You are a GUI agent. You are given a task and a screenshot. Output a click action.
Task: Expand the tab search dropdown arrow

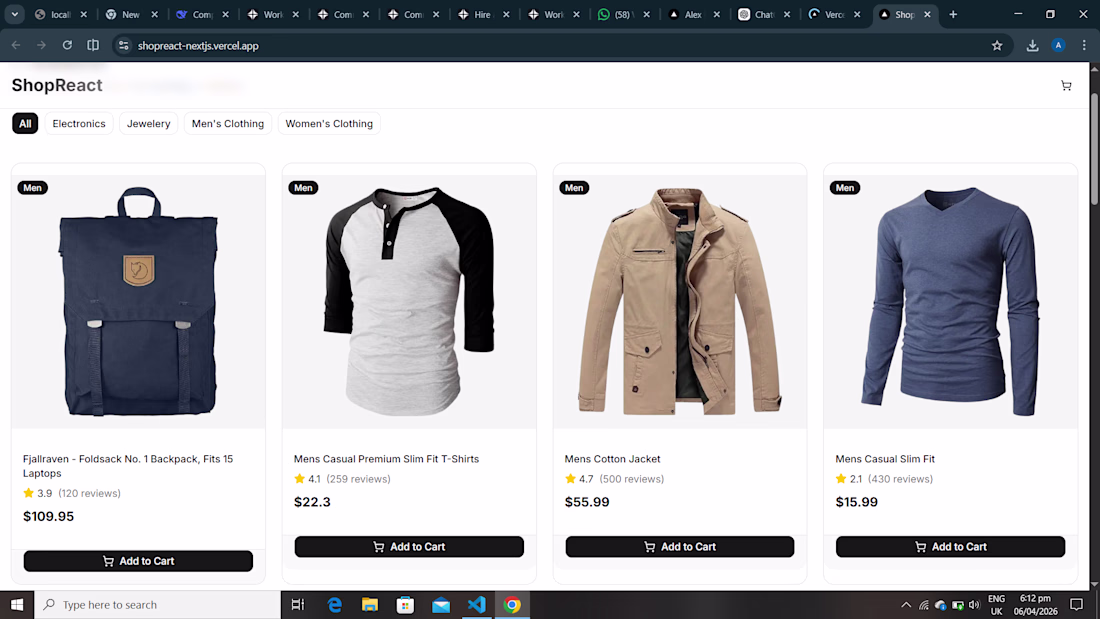coord(14,14)
